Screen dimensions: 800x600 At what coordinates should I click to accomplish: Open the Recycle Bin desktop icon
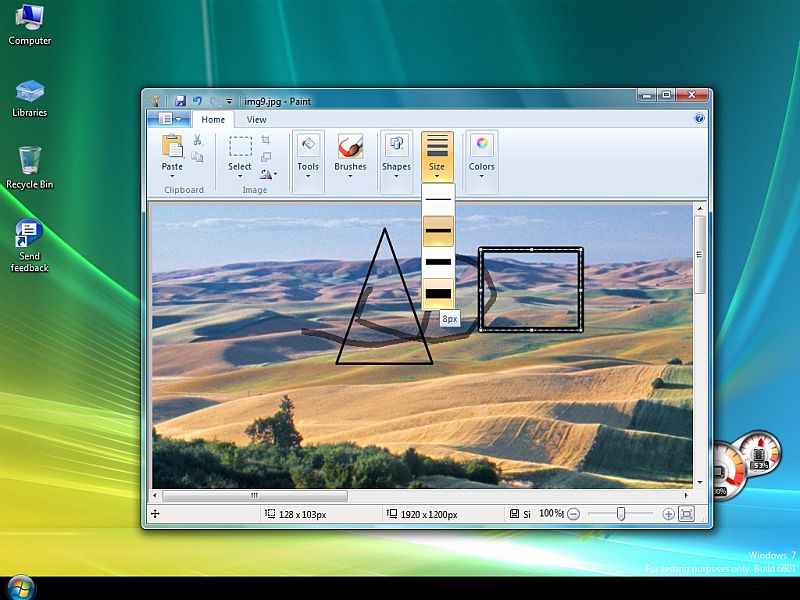coord(30,166)
